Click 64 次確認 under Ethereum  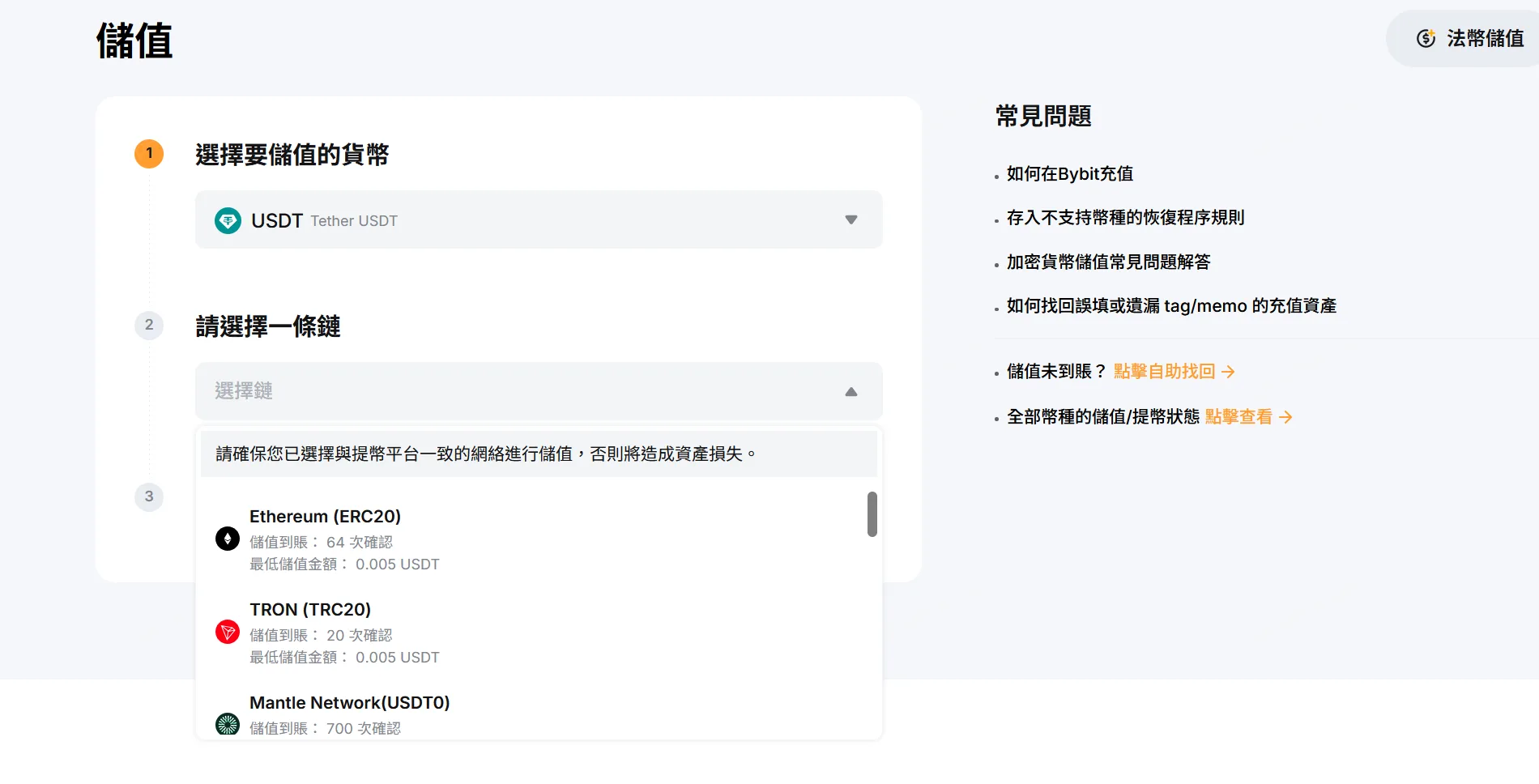[x=359, y=542]
